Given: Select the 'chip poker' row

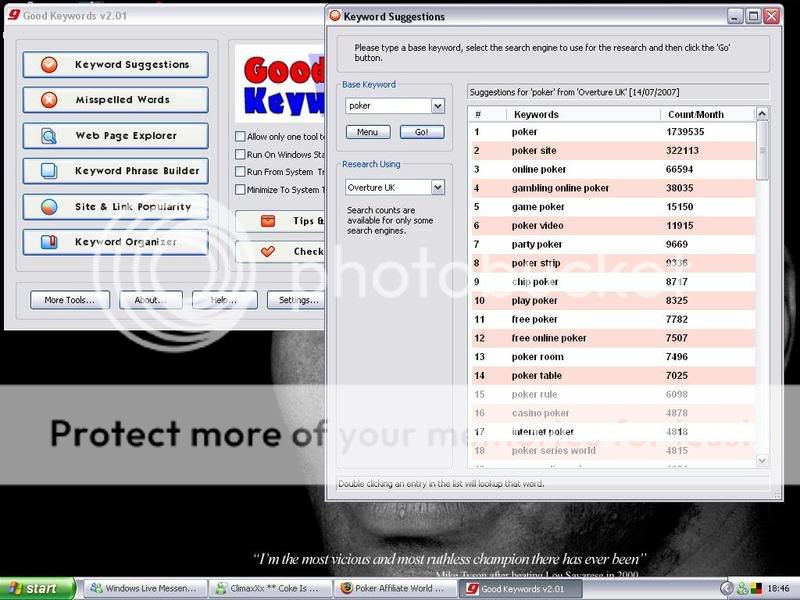Looking at the screenshot, I should [x=612, y=282].
